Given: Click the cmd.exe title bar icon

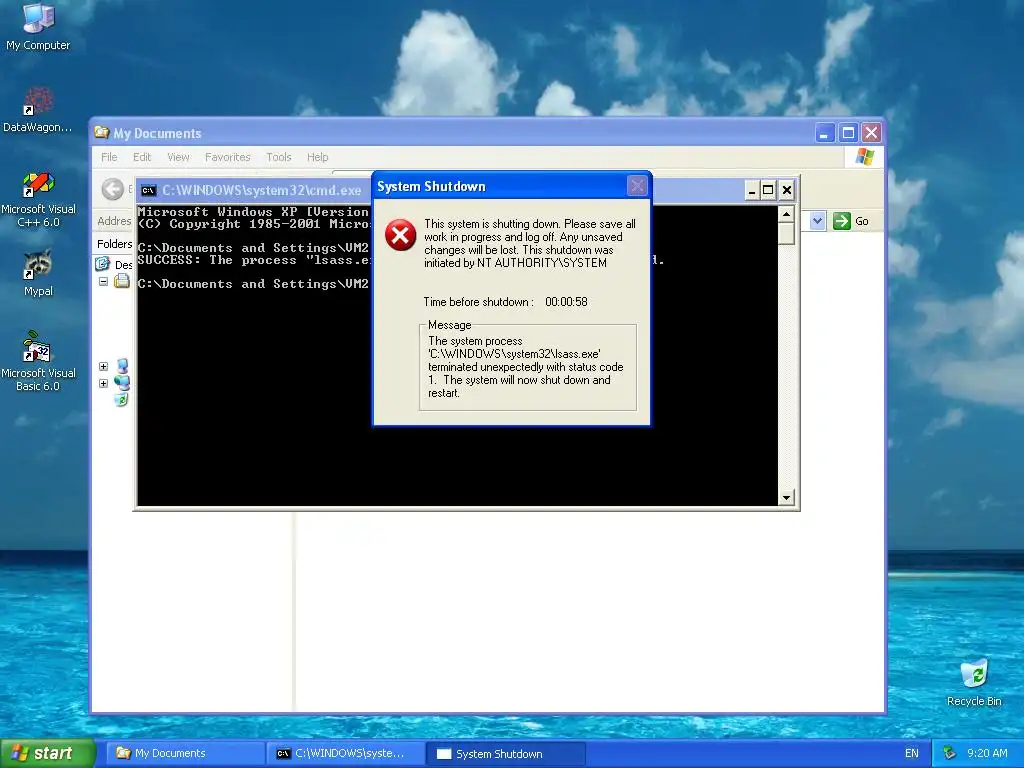Looking at the screenshot, I should [149, 191].
